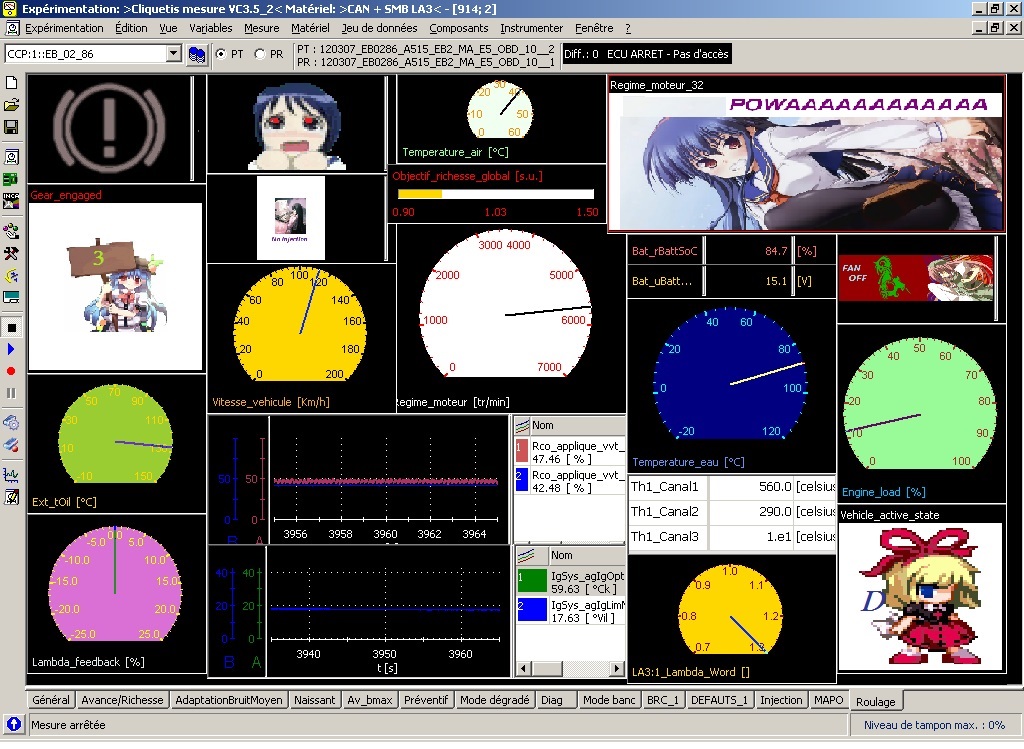
Task: Open variable selection icon with colored balls
Action: (x=11, y=231)
